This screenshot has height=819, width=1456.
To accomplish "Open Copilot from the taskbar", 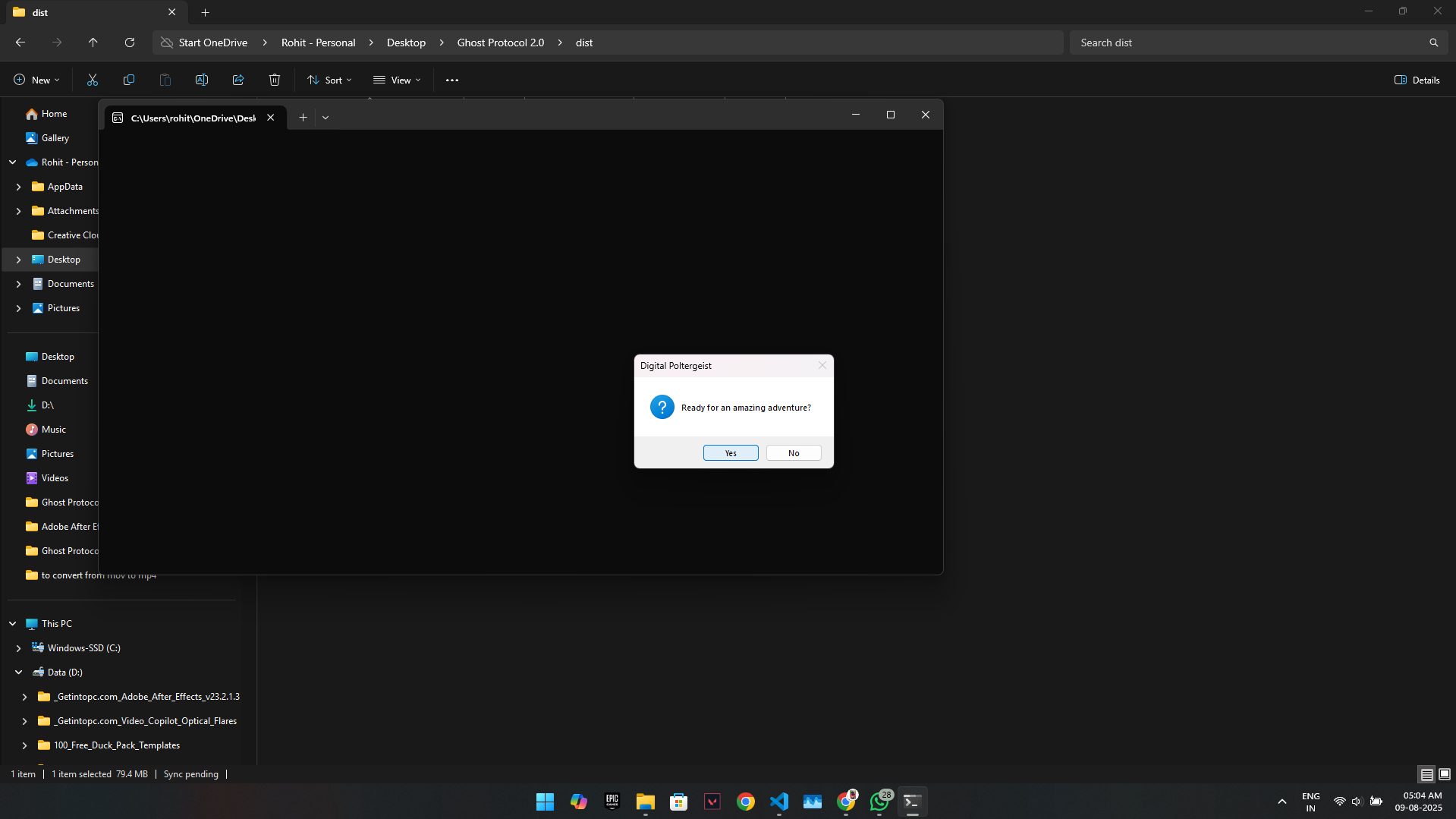I will pyautogui.click(x=579, y=802).
